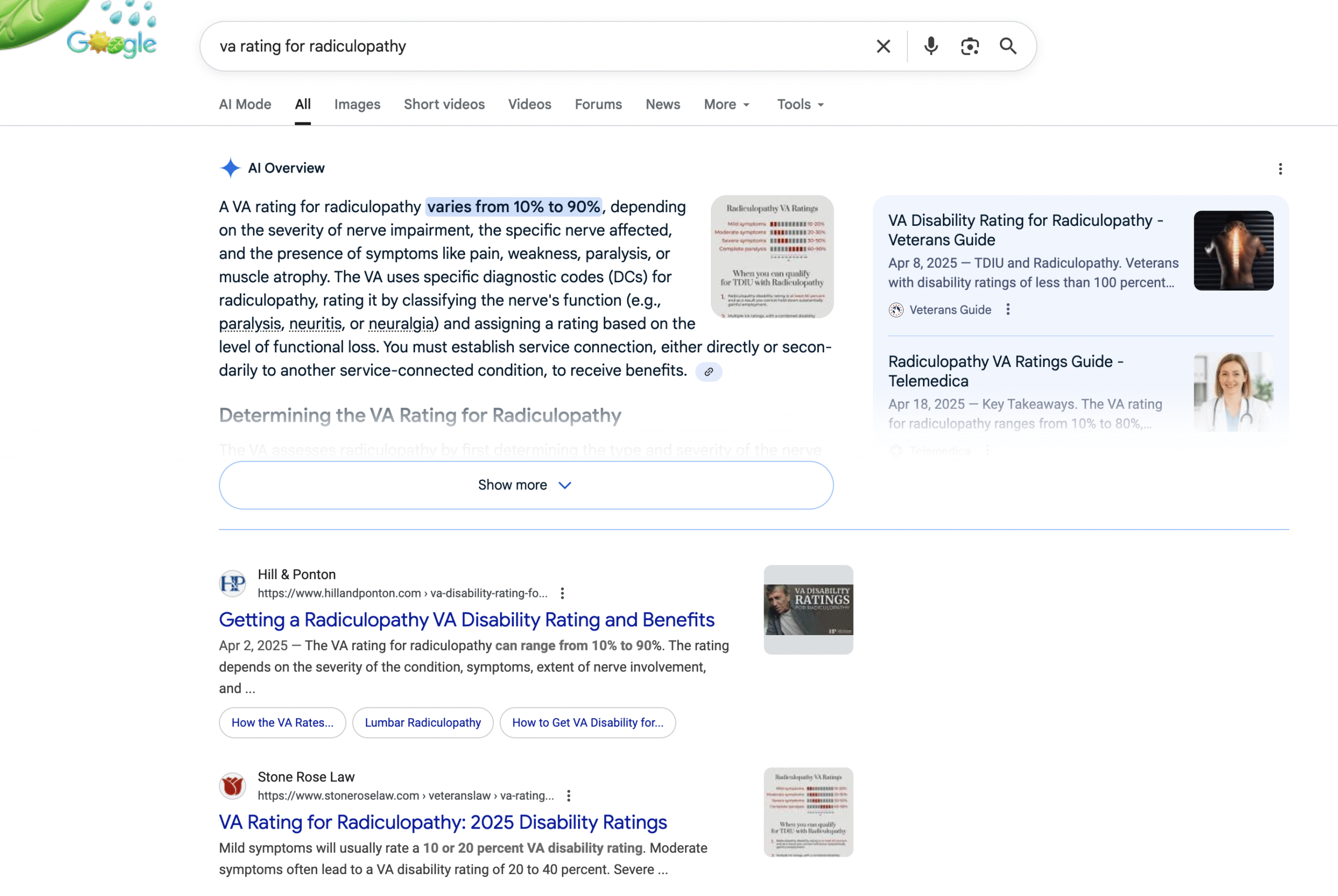
Task: Switch to the Images tab
Action: [357, 105]
